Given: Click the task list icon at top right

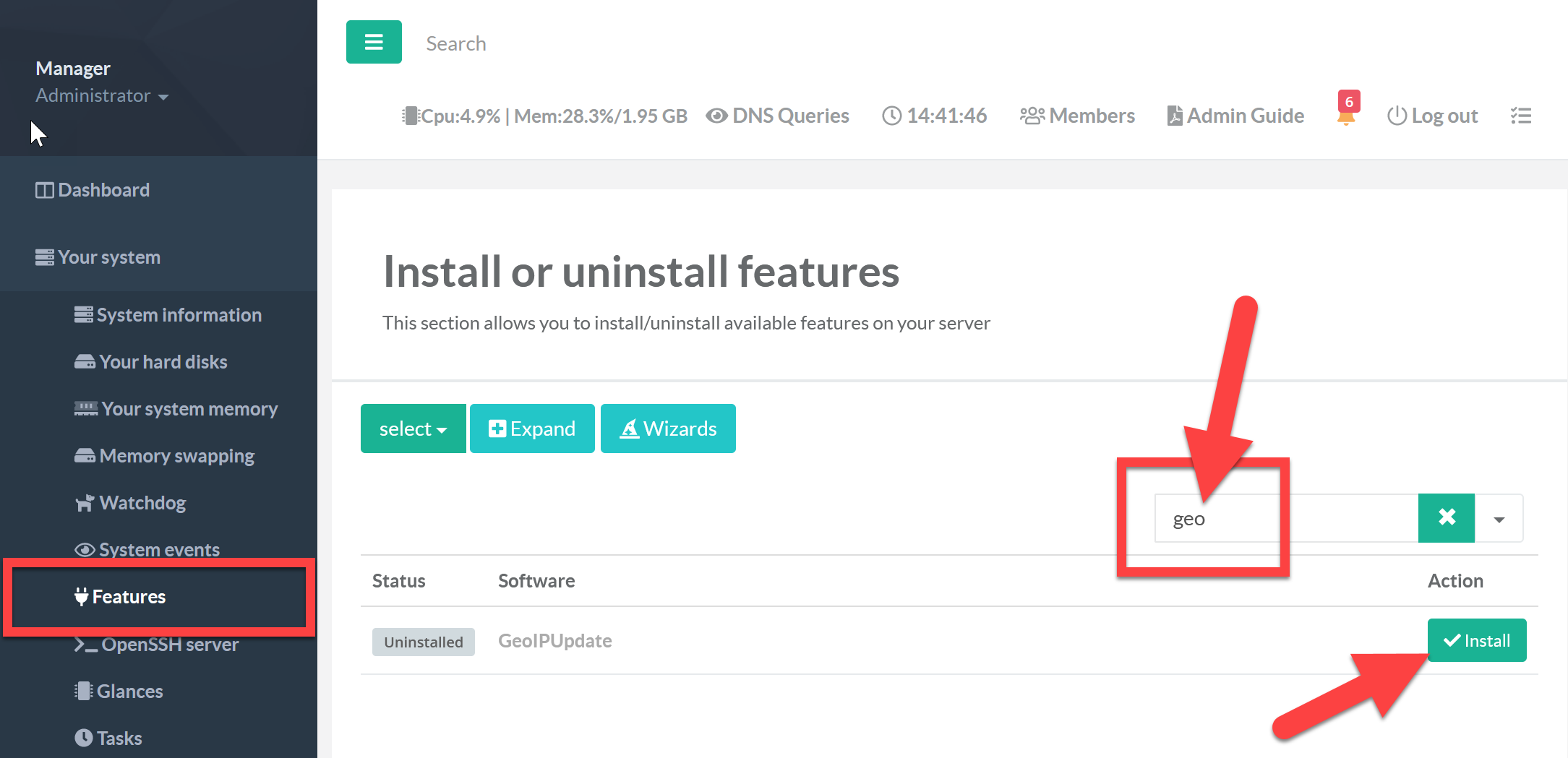Looking at the screenshot, I should coord(1520,116).
